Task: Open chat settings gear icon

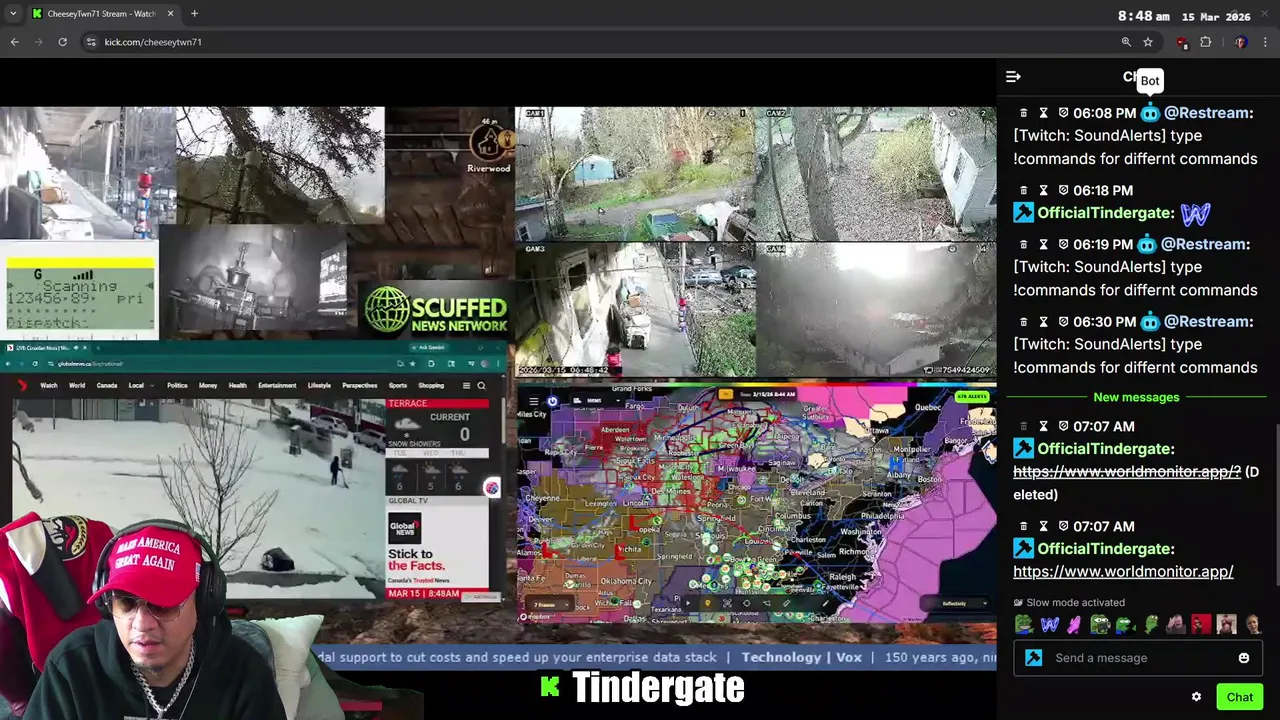Action: click(1196, 697)
